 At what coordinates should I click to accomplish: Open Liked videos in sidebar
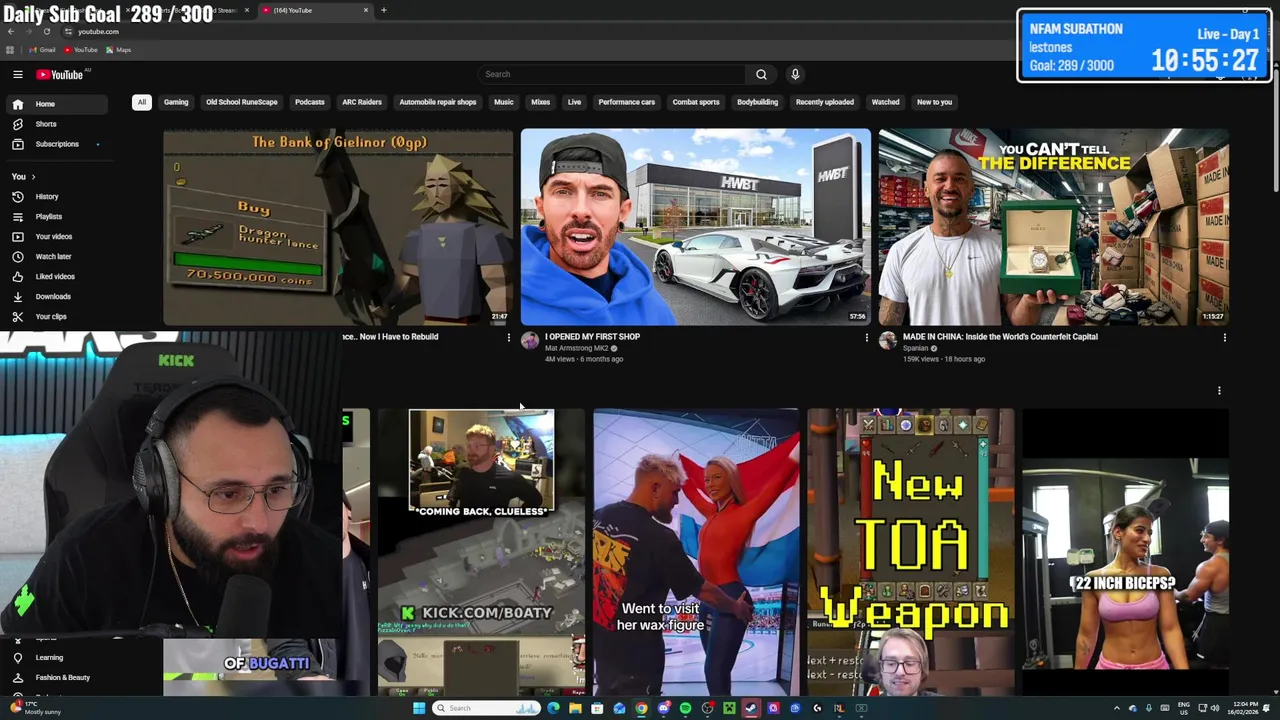click(x=55, y=277)
